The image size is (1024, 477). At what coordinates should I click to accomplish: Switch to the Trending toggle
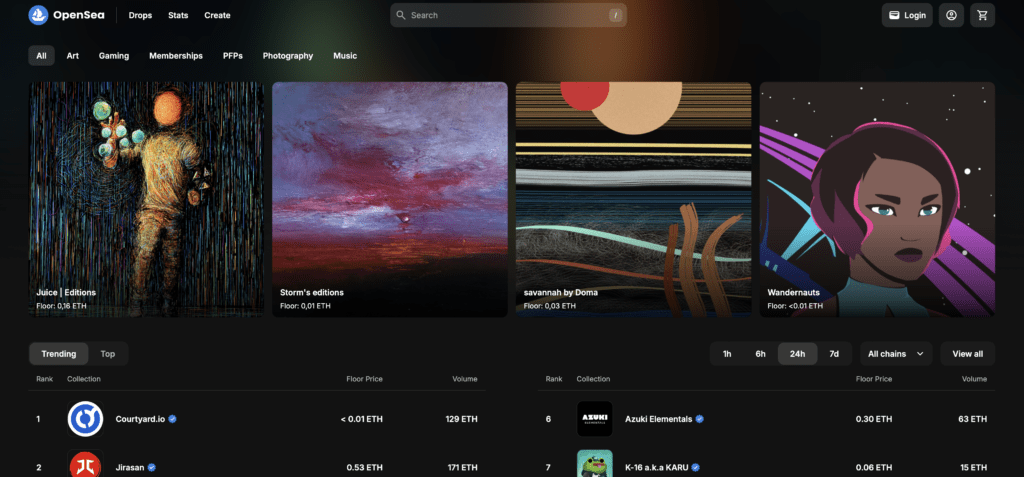[58, 354]
